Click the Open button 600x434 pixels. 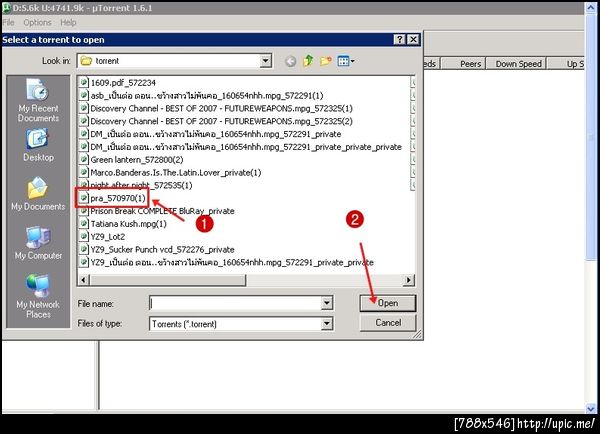point(388,303)
